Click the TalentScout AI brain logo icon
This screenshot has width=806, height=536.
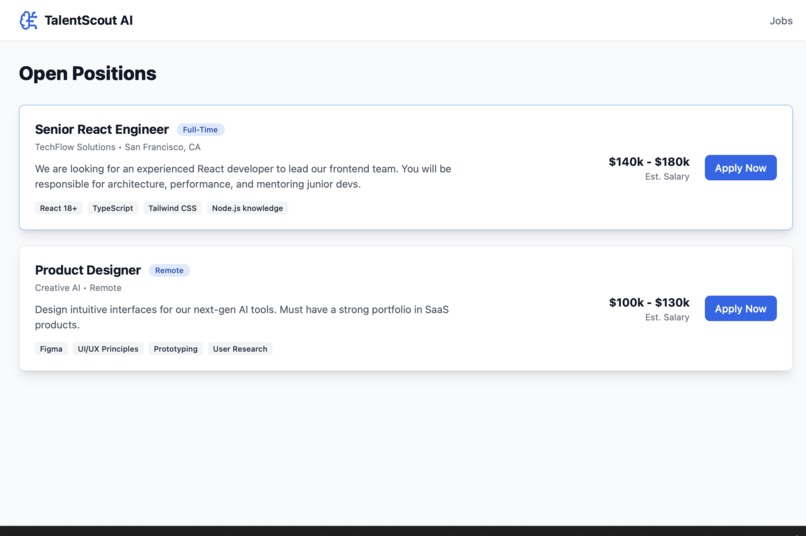(x=28, y=21)
